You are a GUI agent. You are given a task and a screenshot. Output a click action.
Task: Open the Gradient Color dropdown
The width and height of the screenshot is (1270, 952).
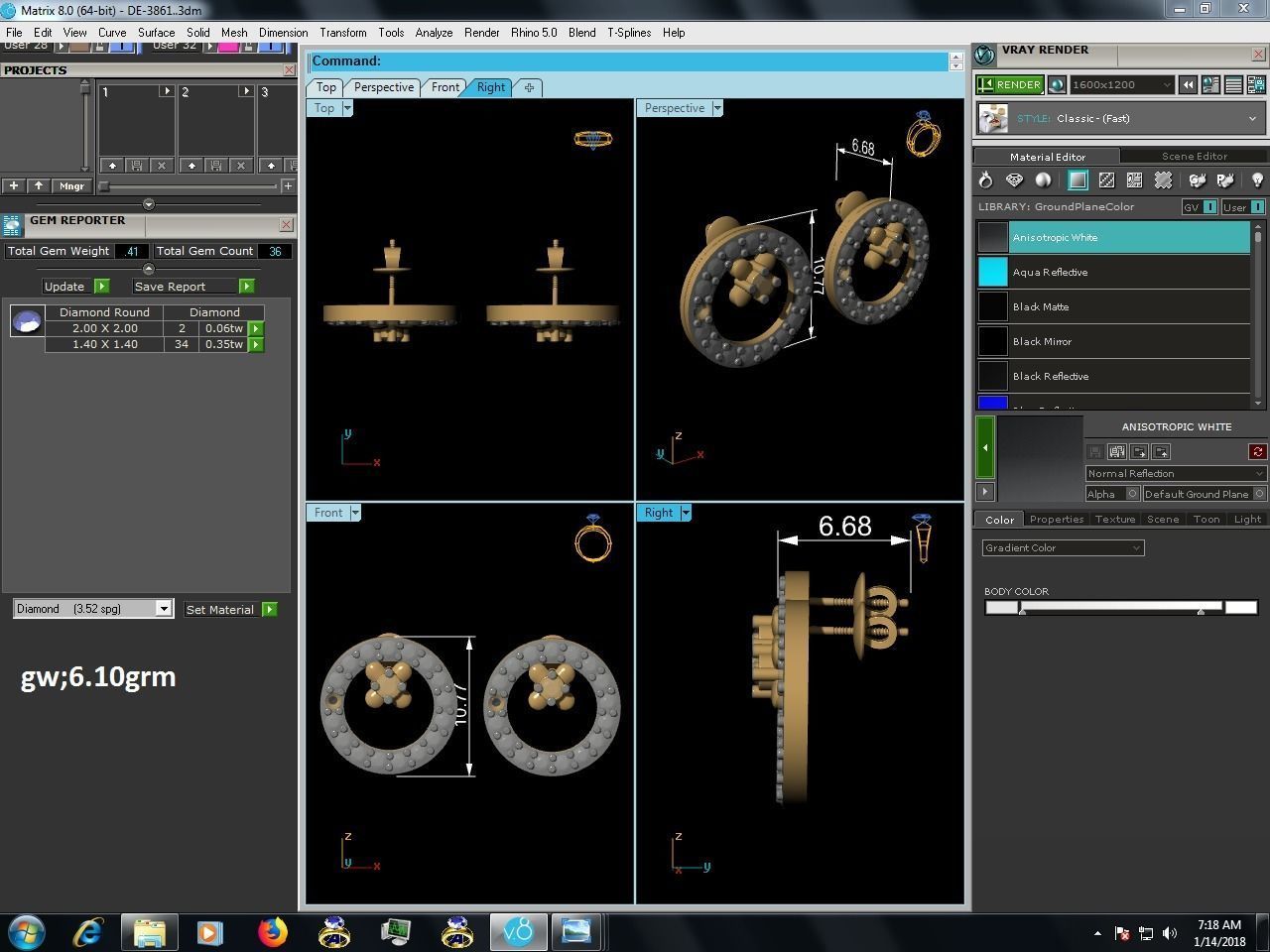coord(1063,547)
